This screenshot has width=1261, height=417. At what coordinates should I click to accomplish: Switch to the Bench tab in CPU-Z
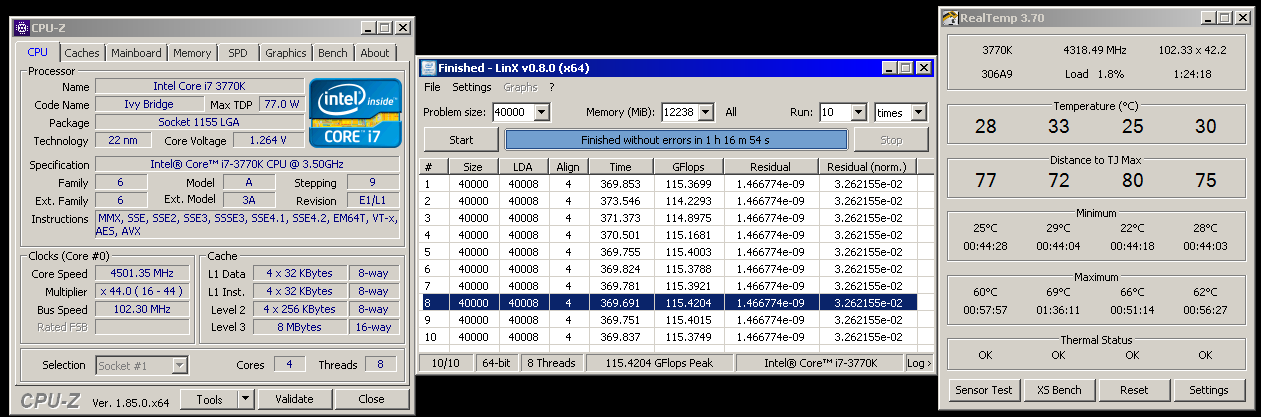[333, 53]
